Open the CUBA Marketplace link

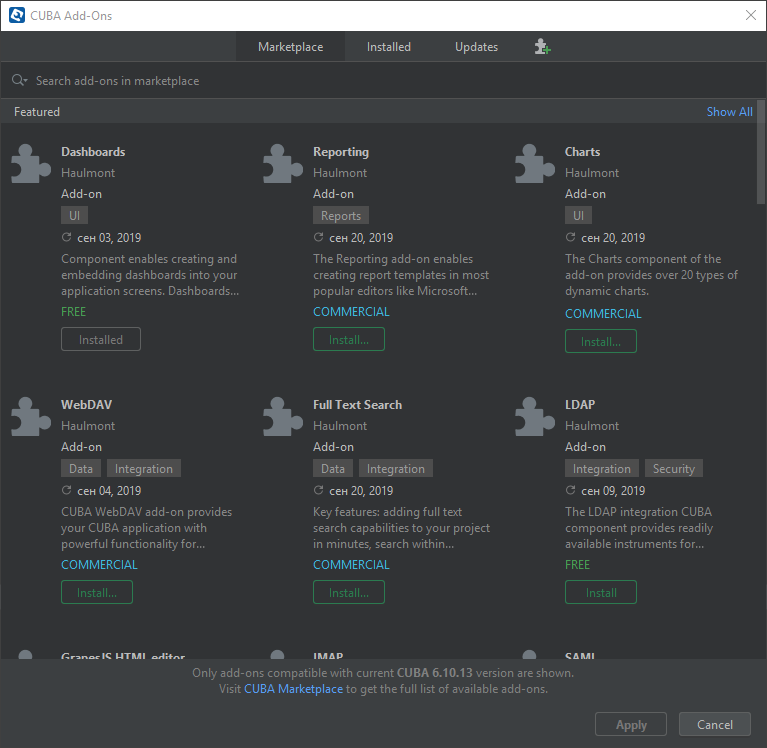point(293,689)
